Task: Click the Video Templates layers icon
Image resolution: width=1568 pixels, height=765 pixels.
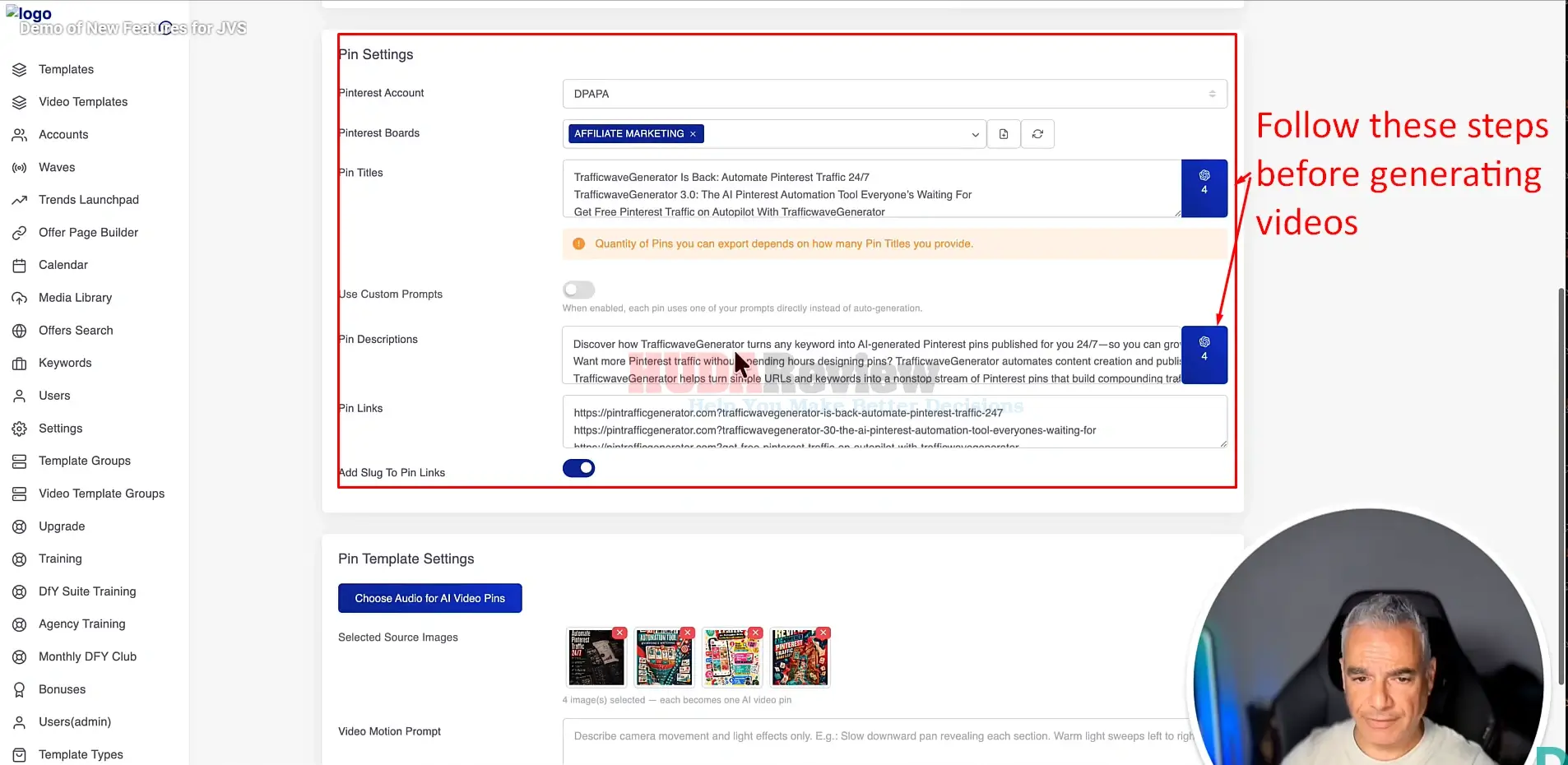Action: [x=20, y=102]
